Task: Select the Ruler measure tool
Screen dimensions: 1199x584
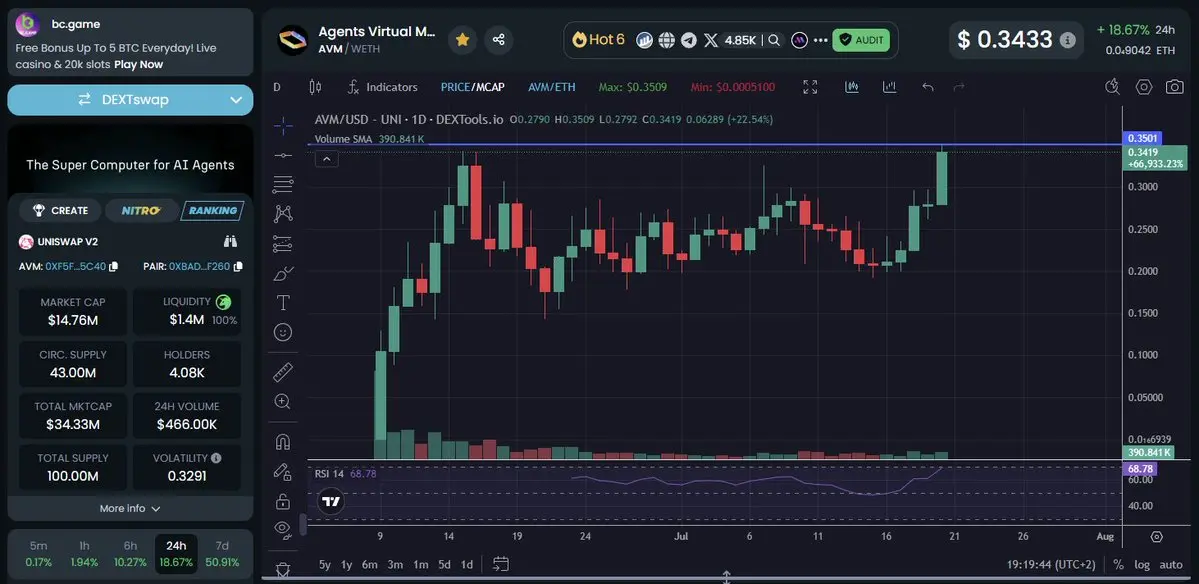Action: pos(283,372)
